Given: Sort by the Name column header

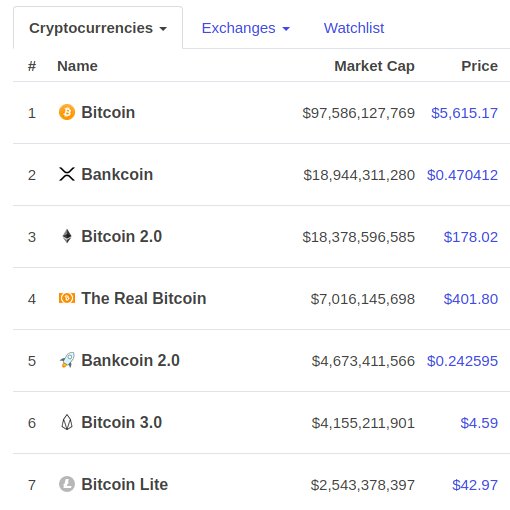Looking at the screenshot, I should click(x=77, y=66).
